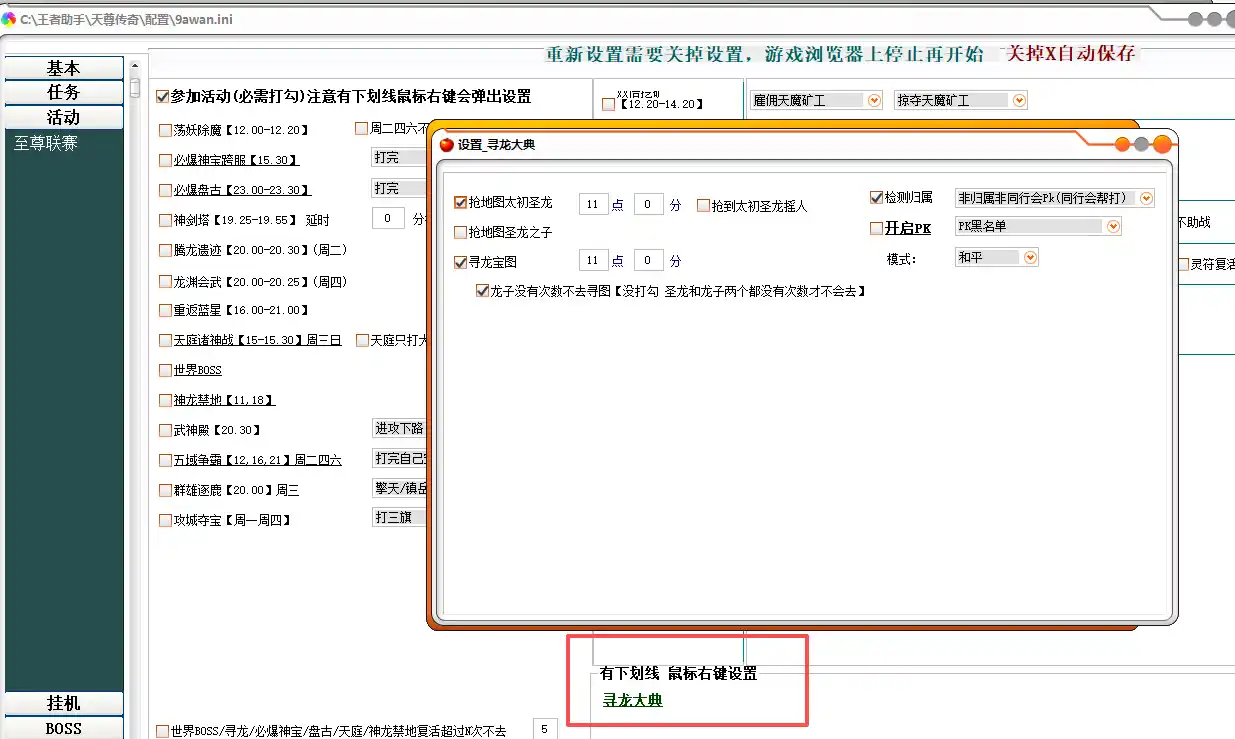Toggle the 周二四六不 checkbox
1235x739 pixels.
pos(361,128)
